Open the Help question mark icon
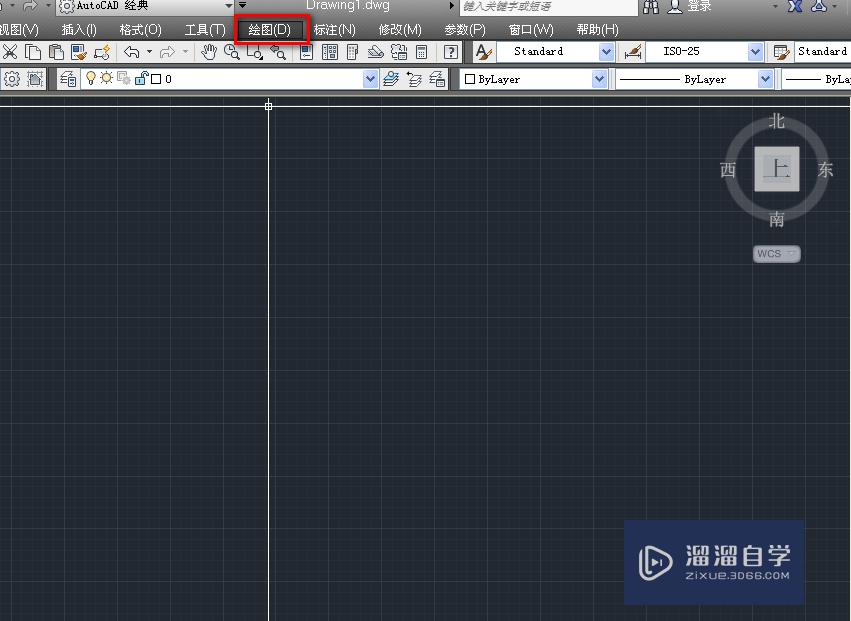 452,51
